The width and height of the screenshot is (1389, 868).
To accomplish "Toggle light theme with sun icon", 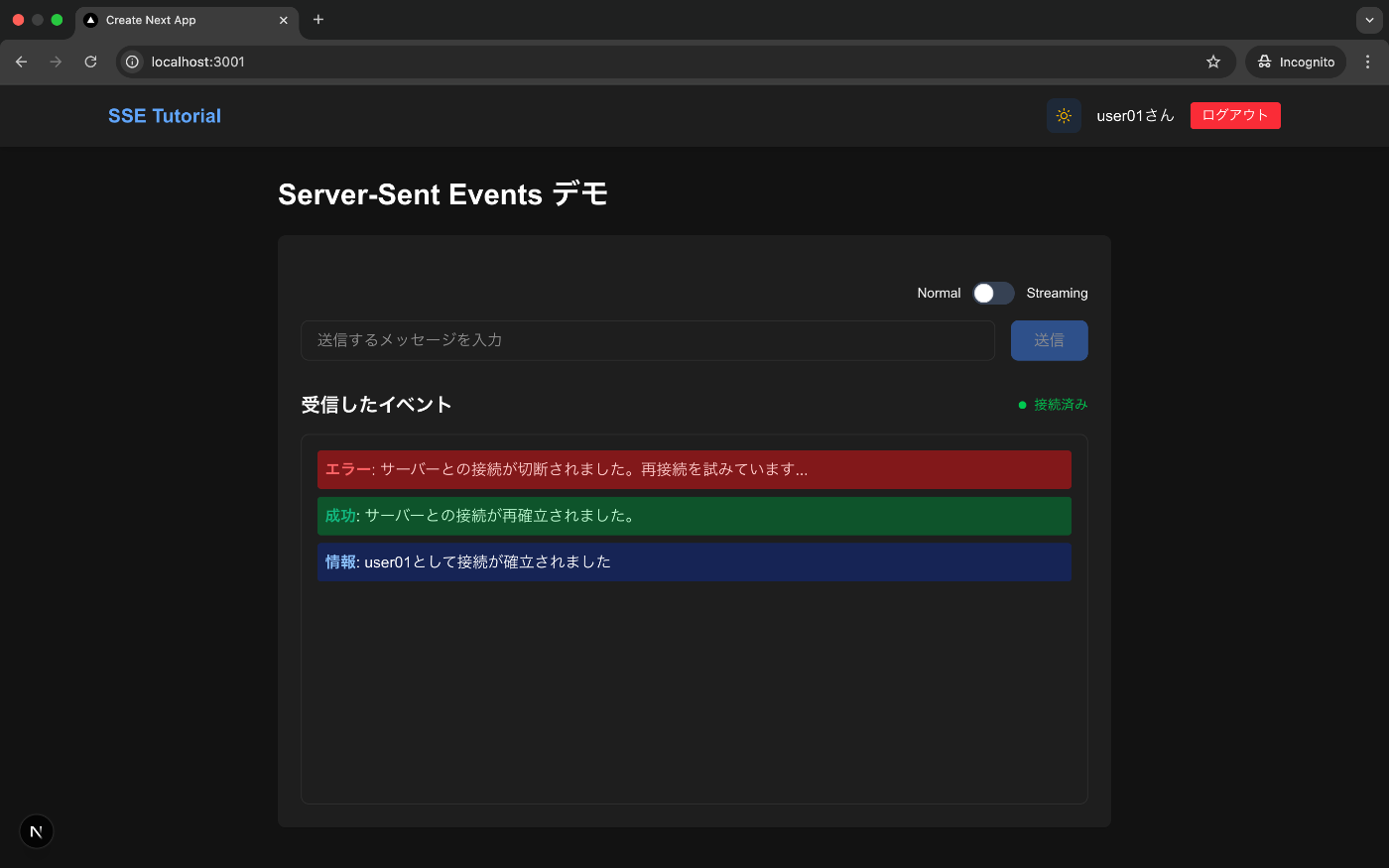I will [x=1064, y=116].
